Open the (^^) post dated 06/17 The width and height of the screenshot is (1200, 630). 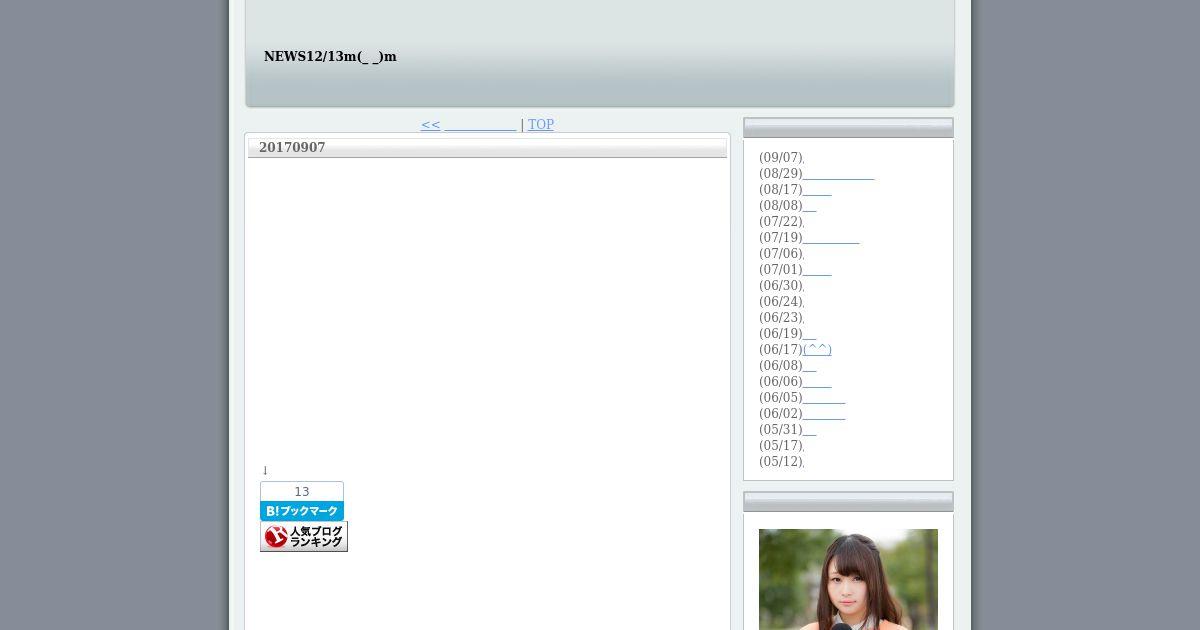pos(817,350)
